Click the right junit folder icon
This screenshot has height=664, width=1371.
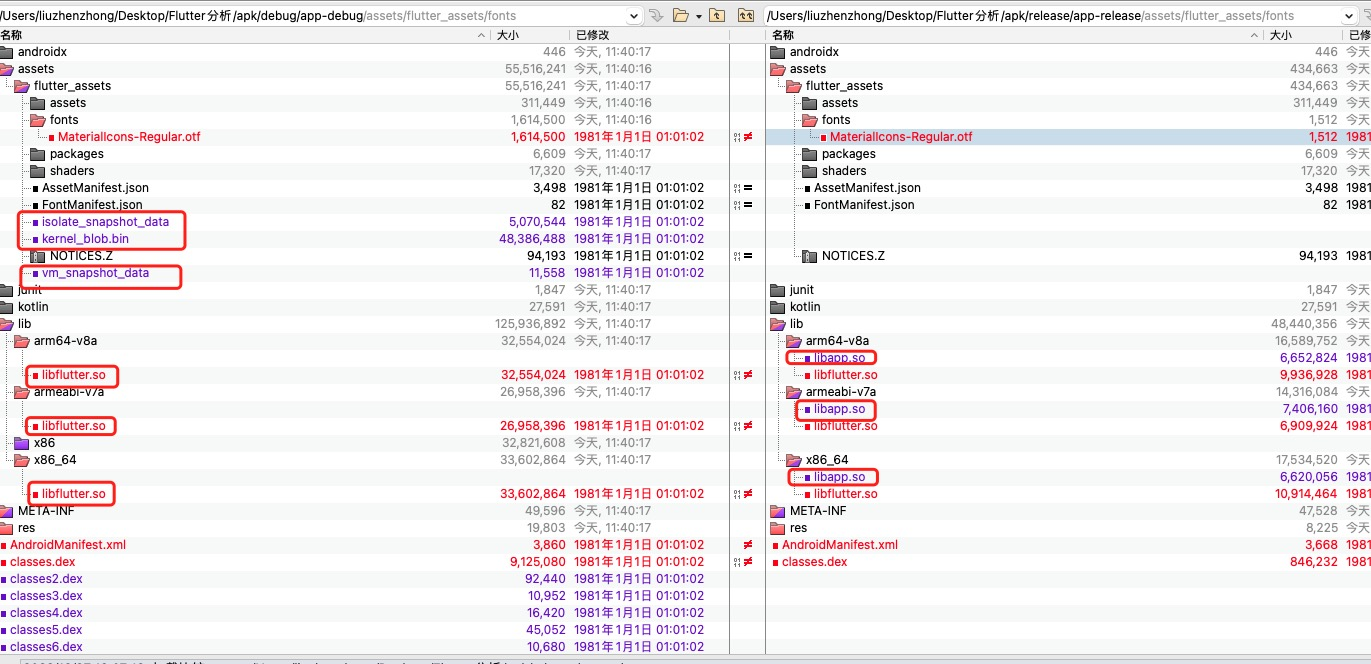pyautogui.click(x=779, y=290)
